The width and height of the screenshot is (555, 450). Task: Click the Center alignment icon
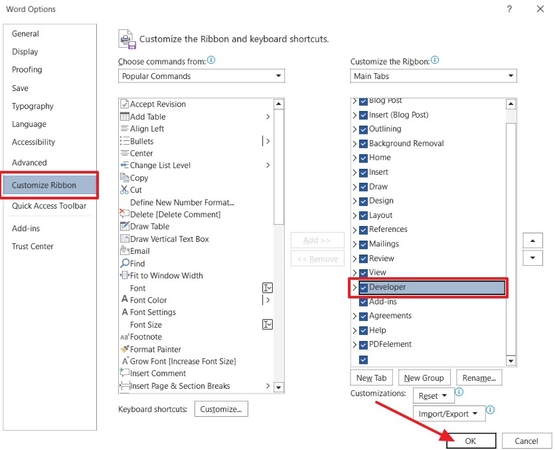pos(125,153)
